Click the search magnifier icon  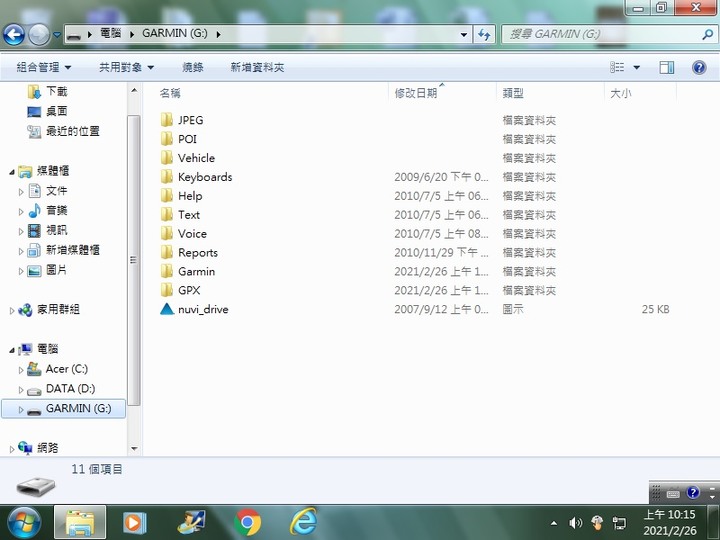coord(707,34)
